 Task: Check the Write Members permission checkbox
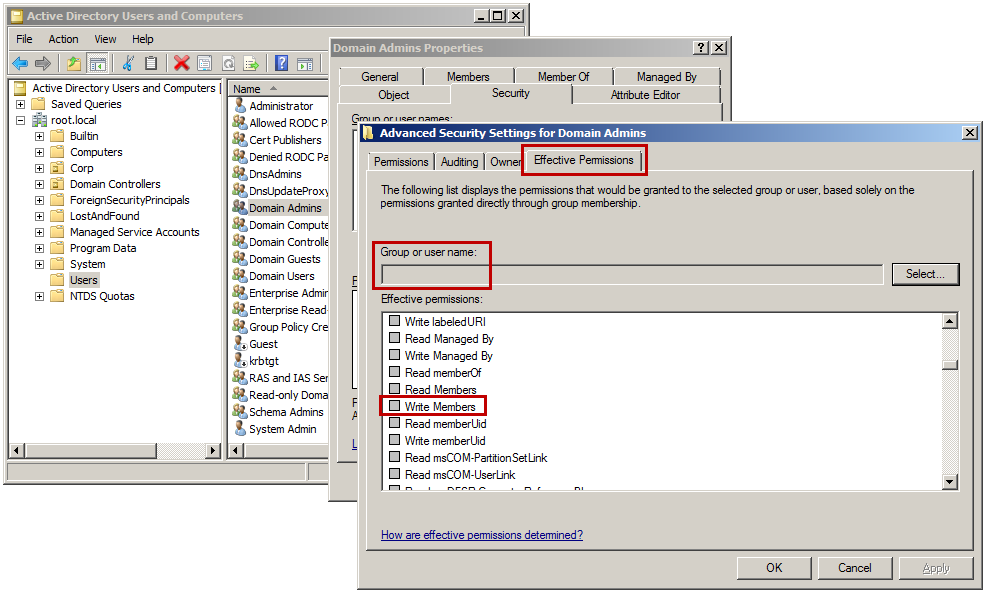coord(394,406)
